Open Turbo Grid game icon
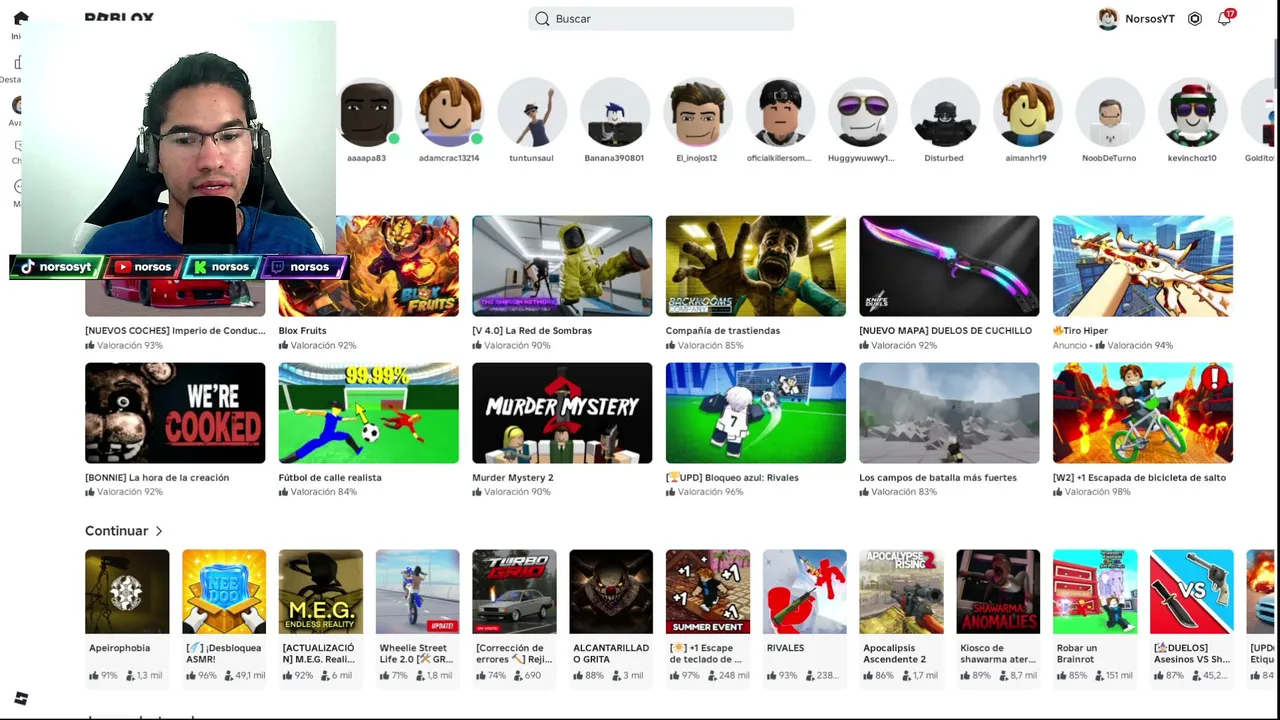This screenshot has height=720, width=1280. coord(514,591)
